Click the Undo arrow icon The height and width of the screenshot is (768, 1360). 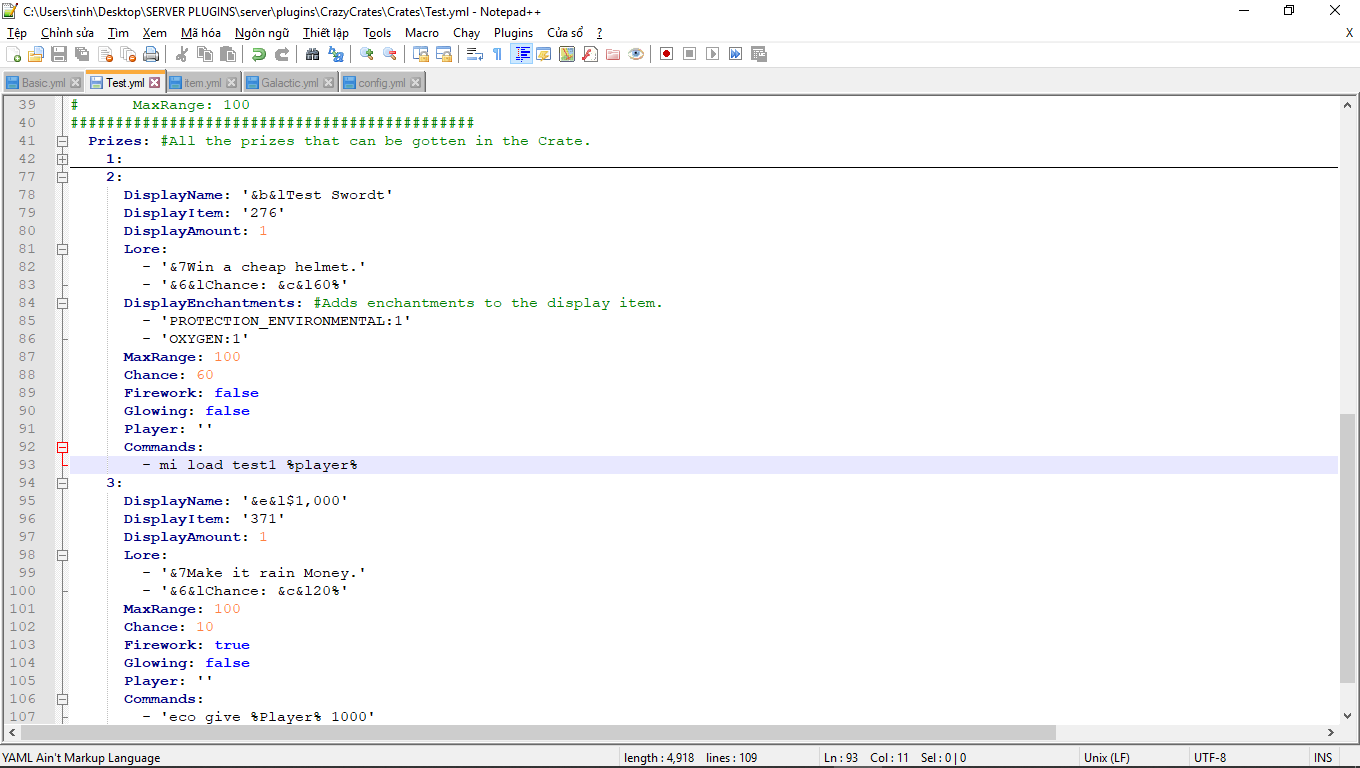259,54
